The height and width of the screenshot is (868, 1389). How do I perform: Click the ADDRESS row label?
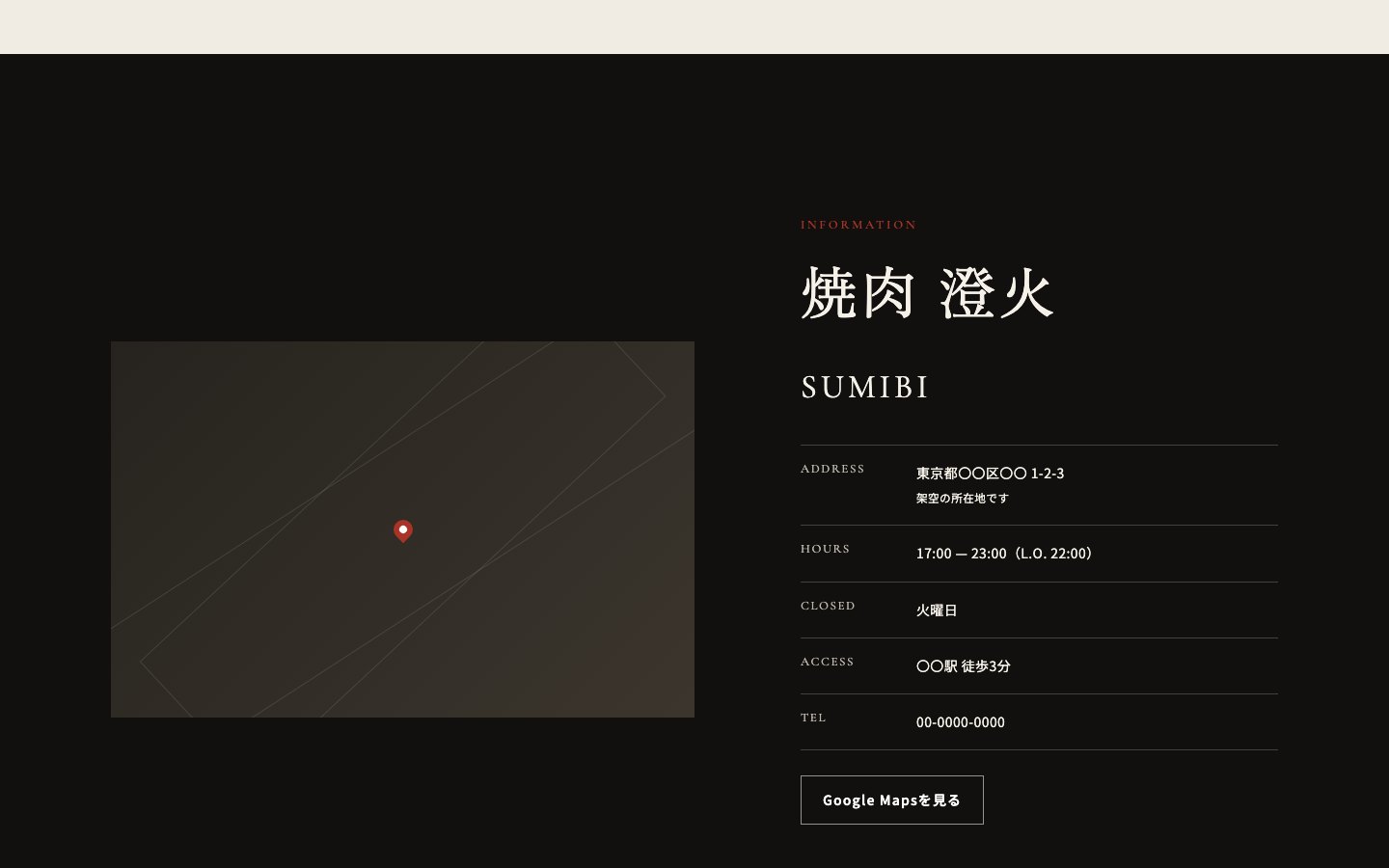pos(832,469)
